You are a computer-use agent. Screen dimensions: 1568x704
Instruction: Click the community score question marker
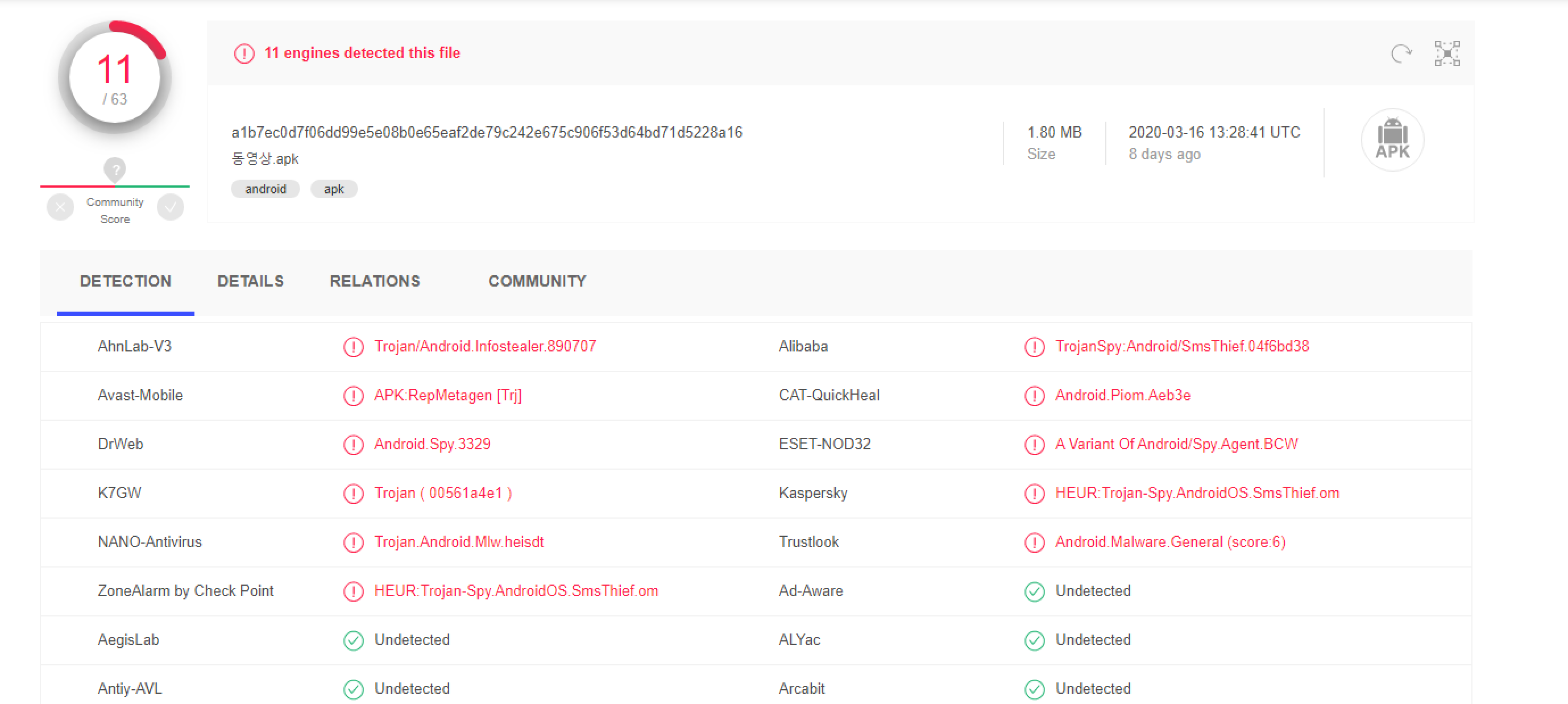pyautogui.click(x=114, y=169)
